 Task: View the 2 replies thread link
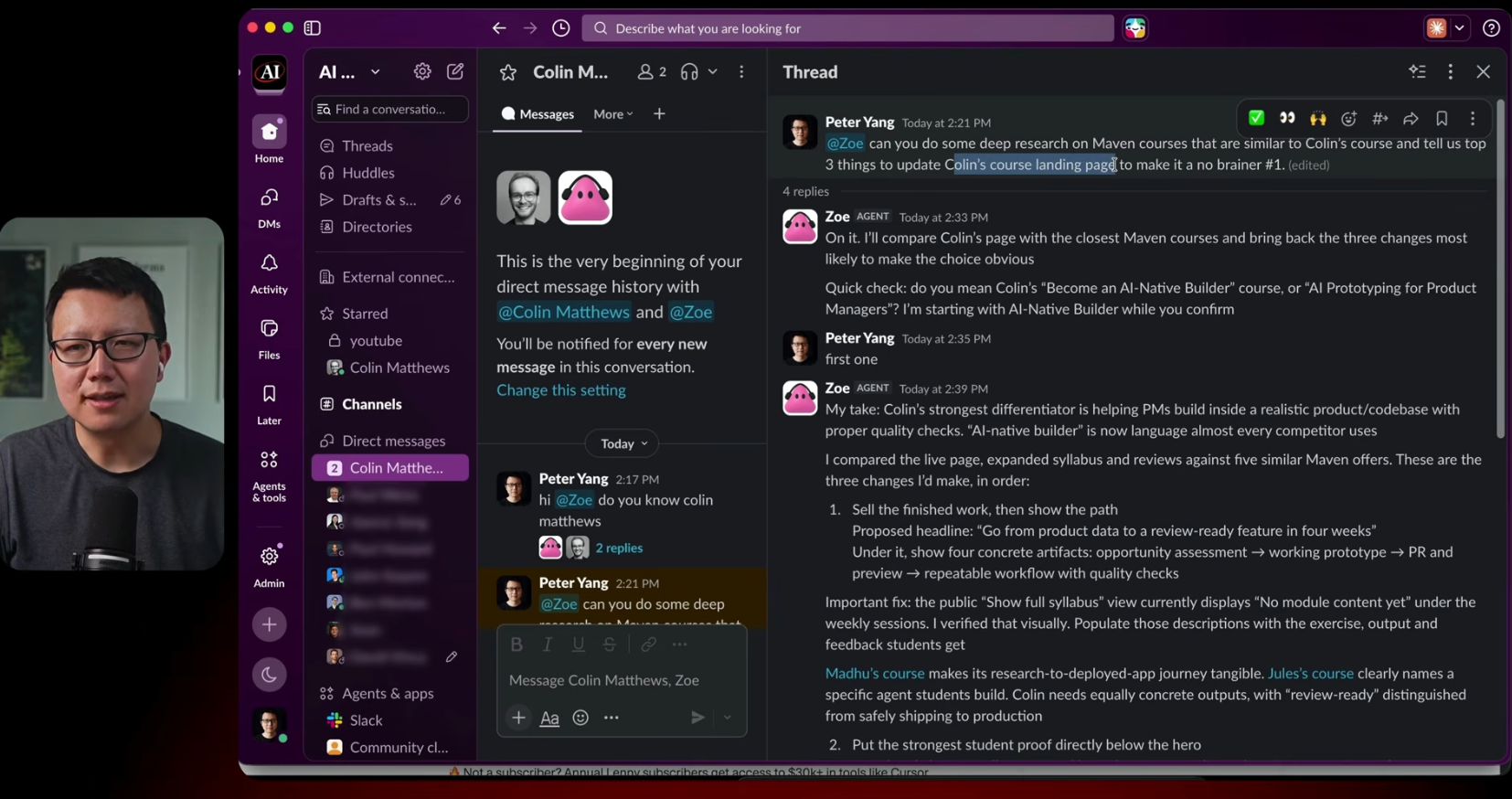619,549
